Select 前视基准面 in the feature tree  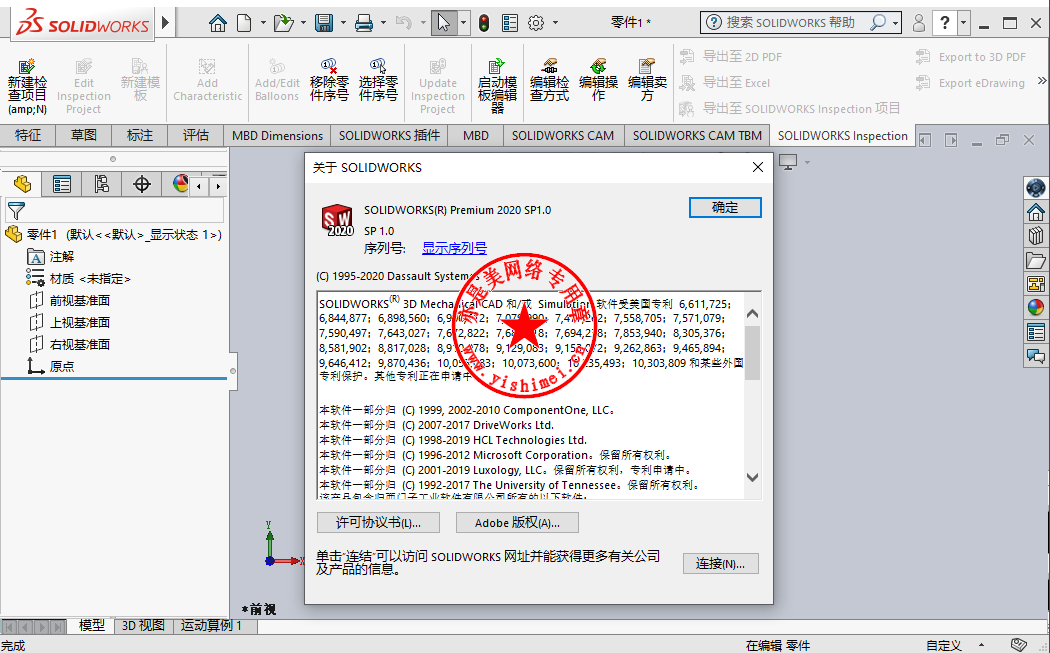(70, 301)
